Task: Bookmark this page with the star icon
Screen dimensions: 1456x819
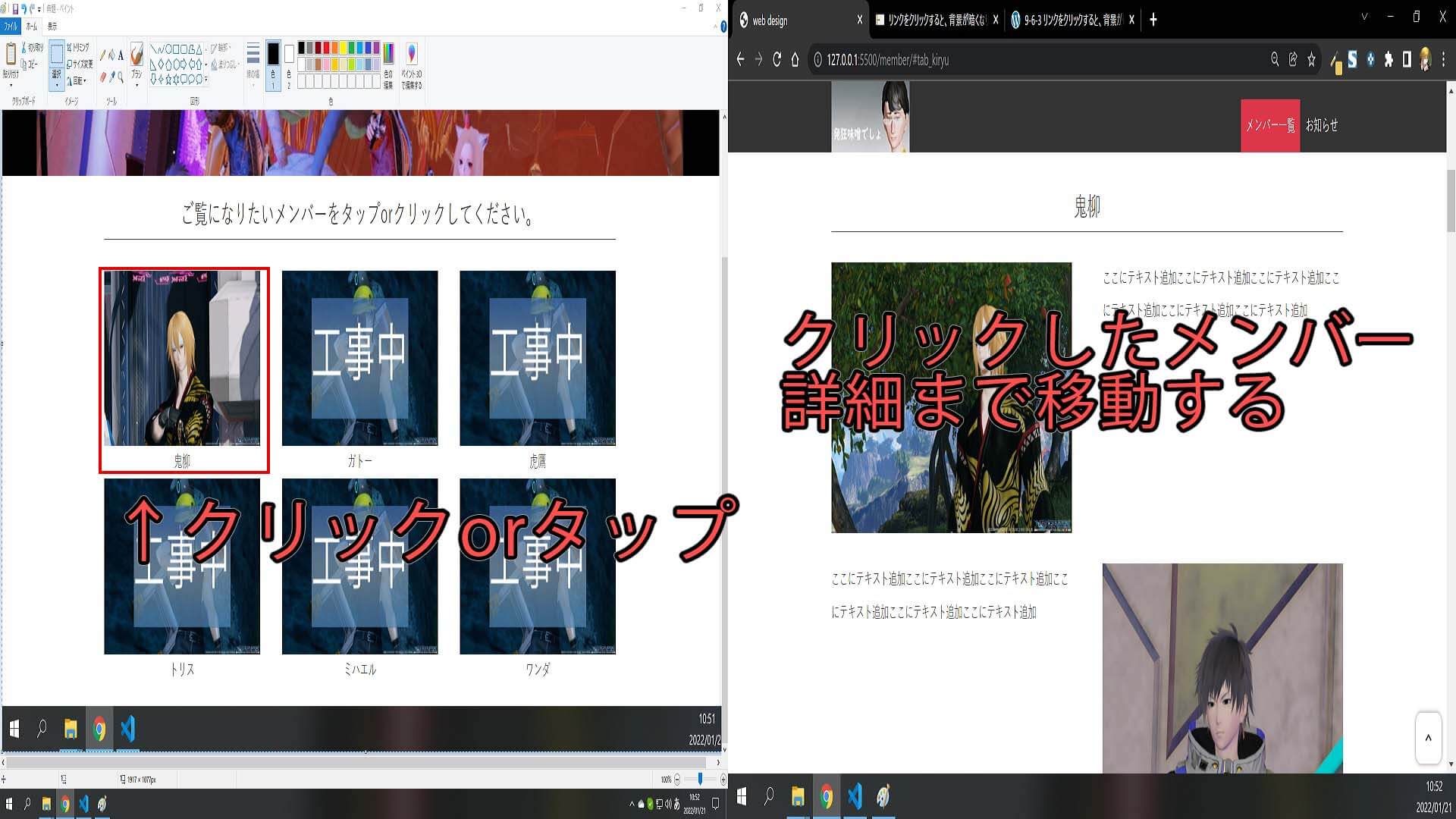Action: tap(1311, 60)
